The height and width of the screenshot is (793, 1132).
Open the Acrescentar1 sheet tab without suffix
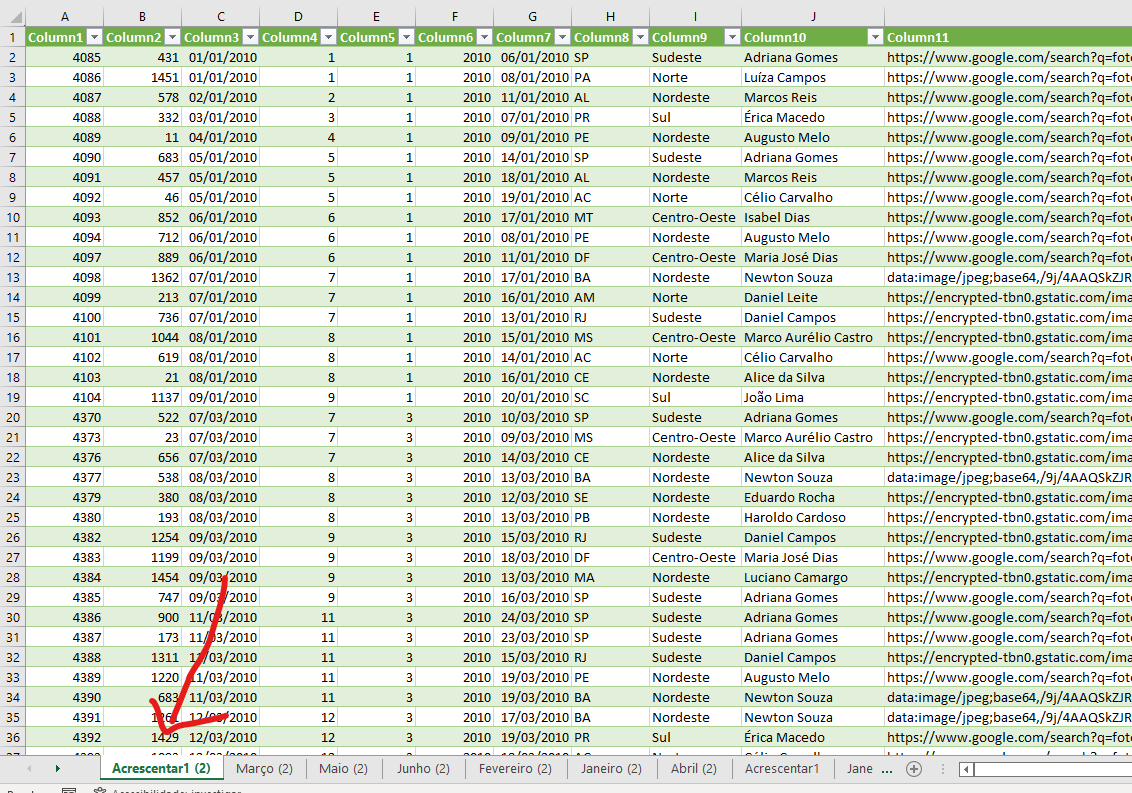click(782, 768)
